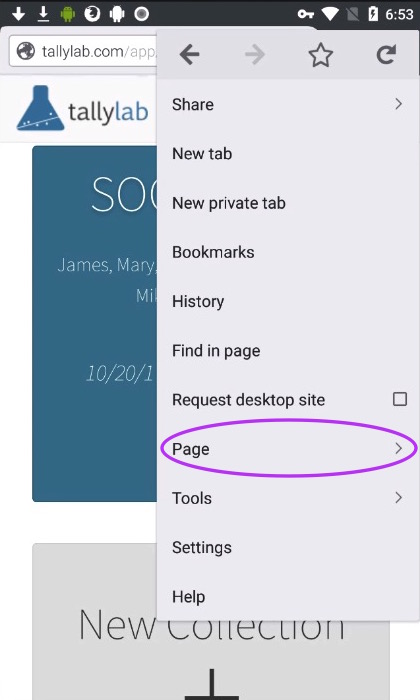Viewport: 420px width, 700px height.
Task: Expand the Tools submenu chevron
Action: 399,497
